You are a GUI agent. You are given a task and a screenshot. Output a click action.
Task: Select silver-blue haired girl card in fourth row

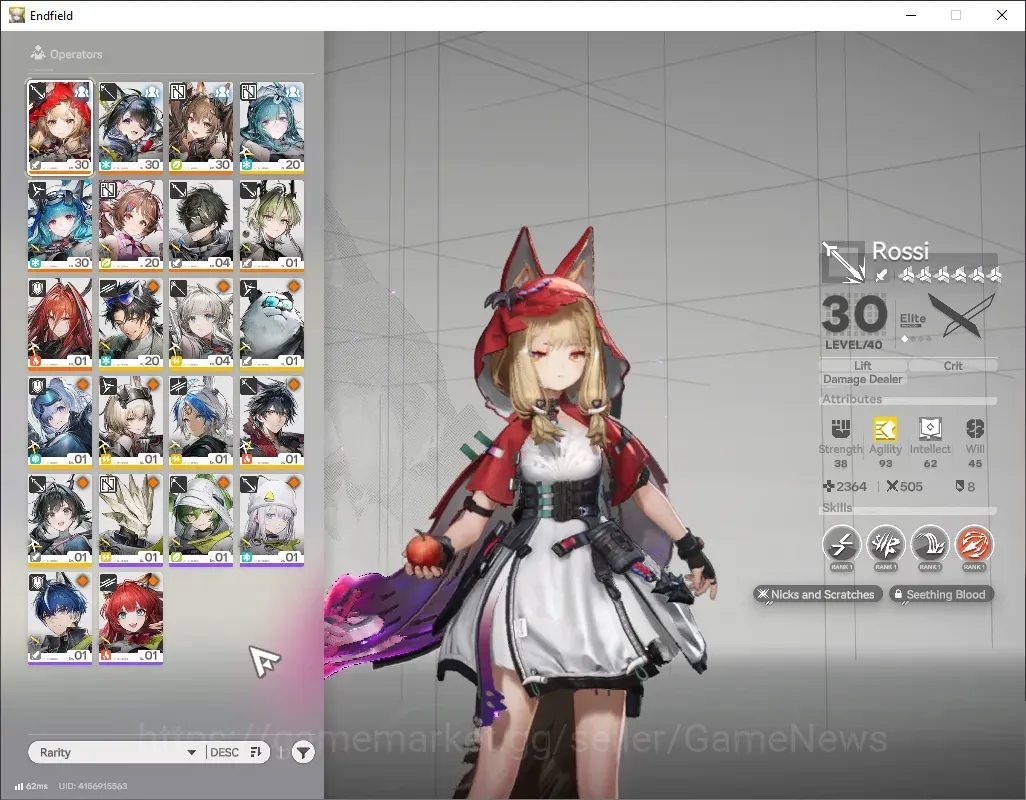click(60, 422)
